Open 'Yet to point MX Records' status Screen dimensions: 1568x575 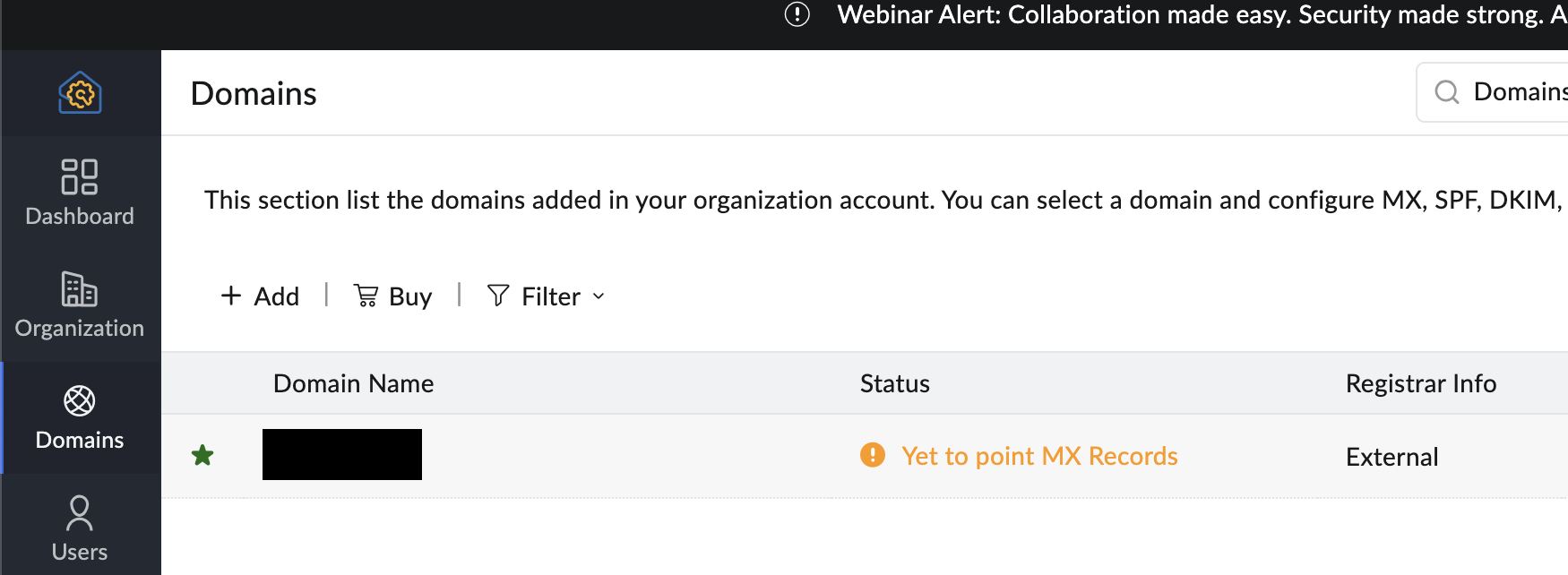pyautogui.click(x=1039, y=456)
